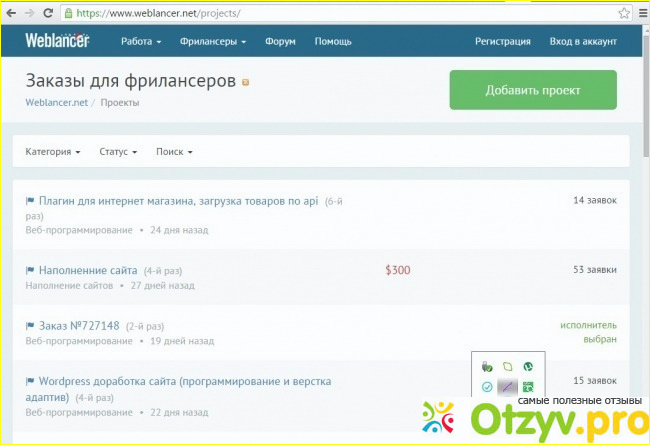Open the browser hamburger menu
650x445 pixels.
pyautogui.click(x=640, y=14)
